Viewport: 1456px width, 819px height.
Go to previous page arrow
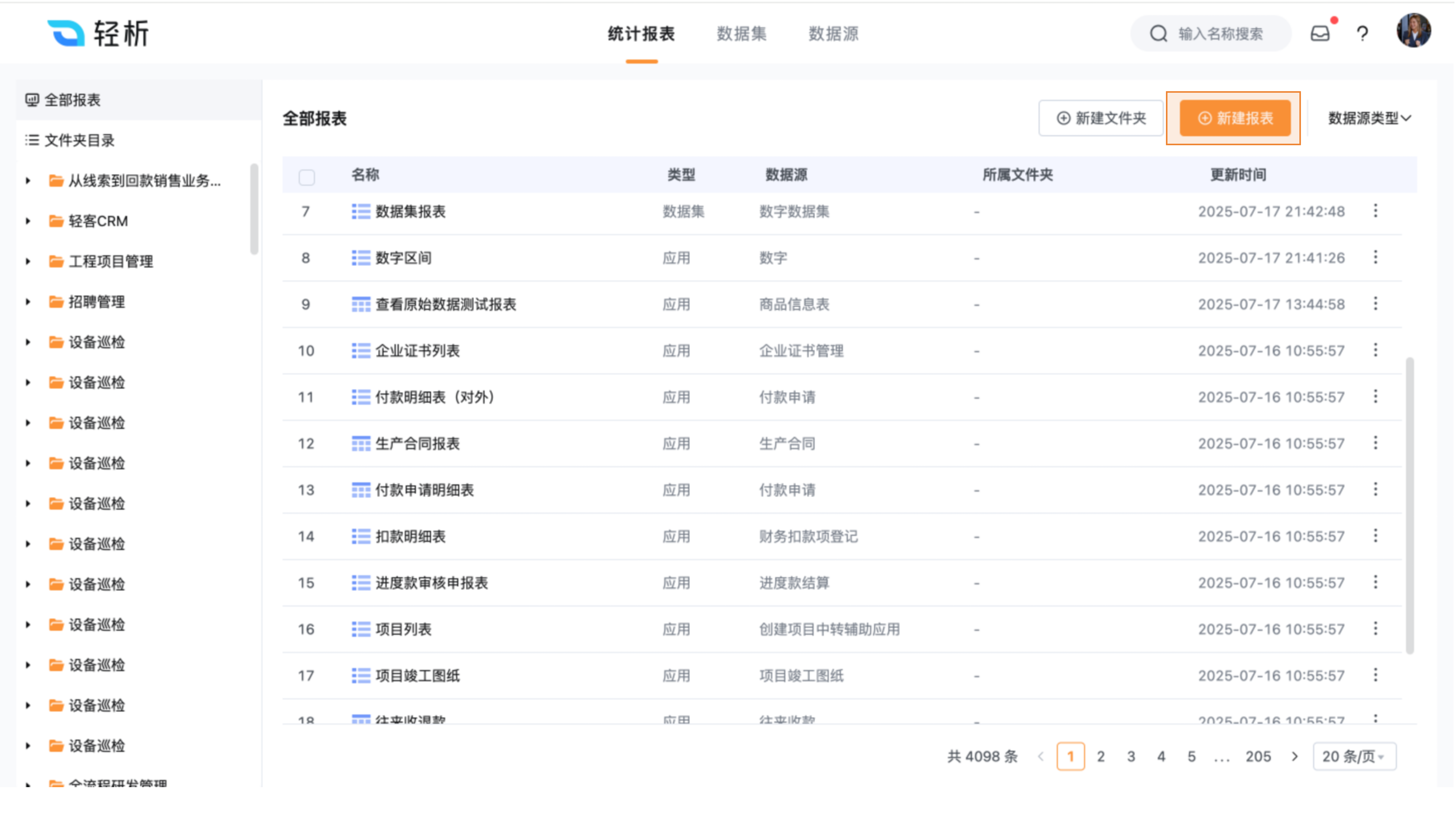[x=1041, y=756]
